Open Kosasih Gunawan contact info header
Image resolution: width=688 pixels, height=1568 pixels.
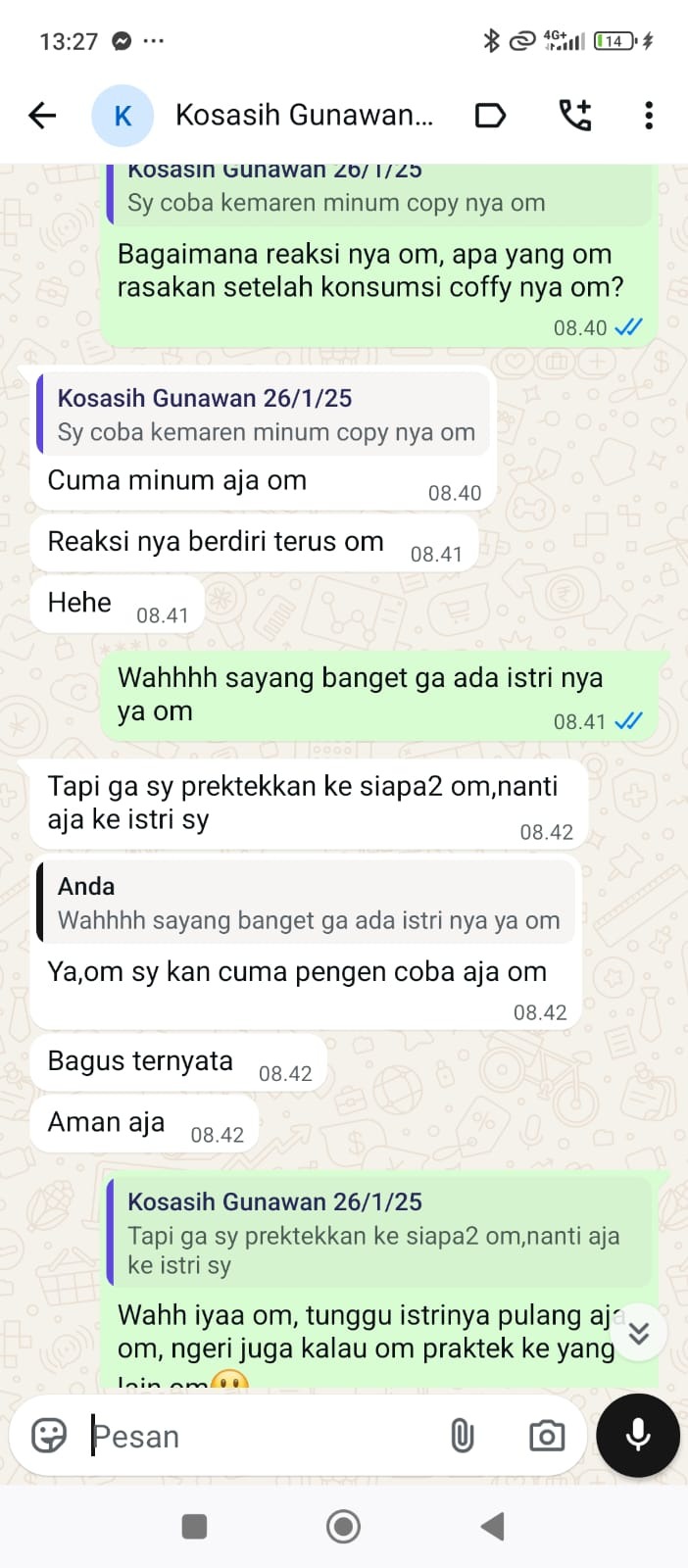tap(304, 116)
